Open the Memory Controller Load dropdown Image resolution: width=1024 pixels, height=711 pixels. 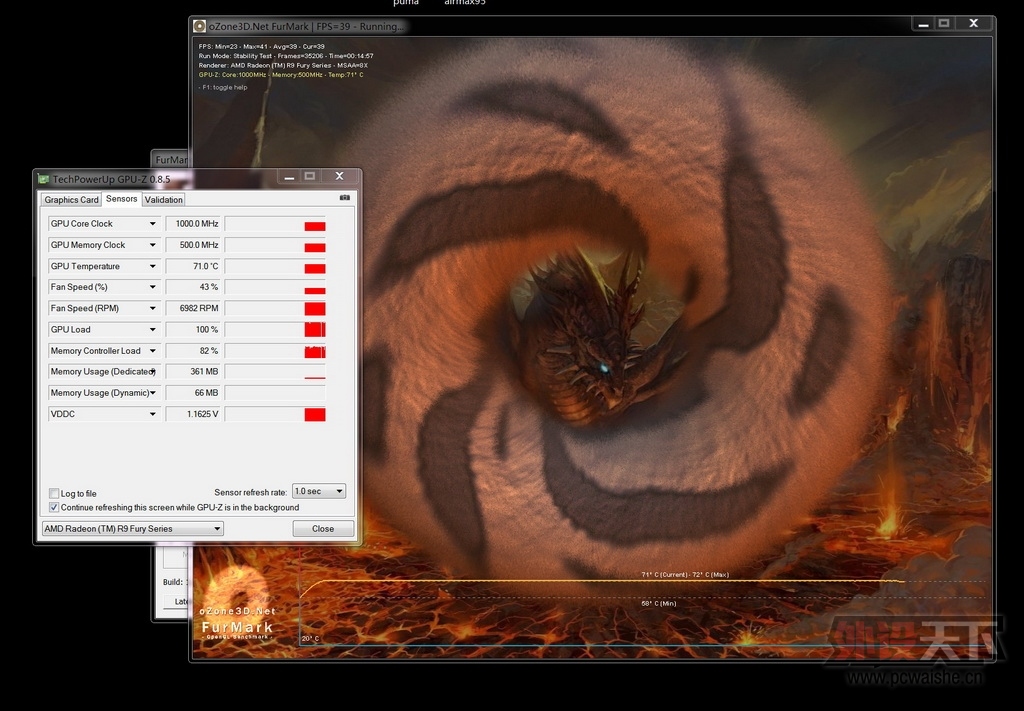153,351
